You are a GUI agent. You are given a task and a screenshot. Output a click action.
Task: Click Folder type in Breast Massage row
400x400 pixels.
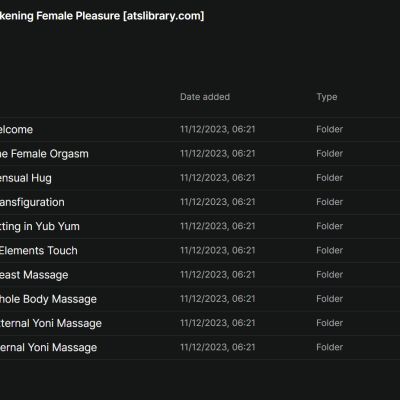(329, 275)
